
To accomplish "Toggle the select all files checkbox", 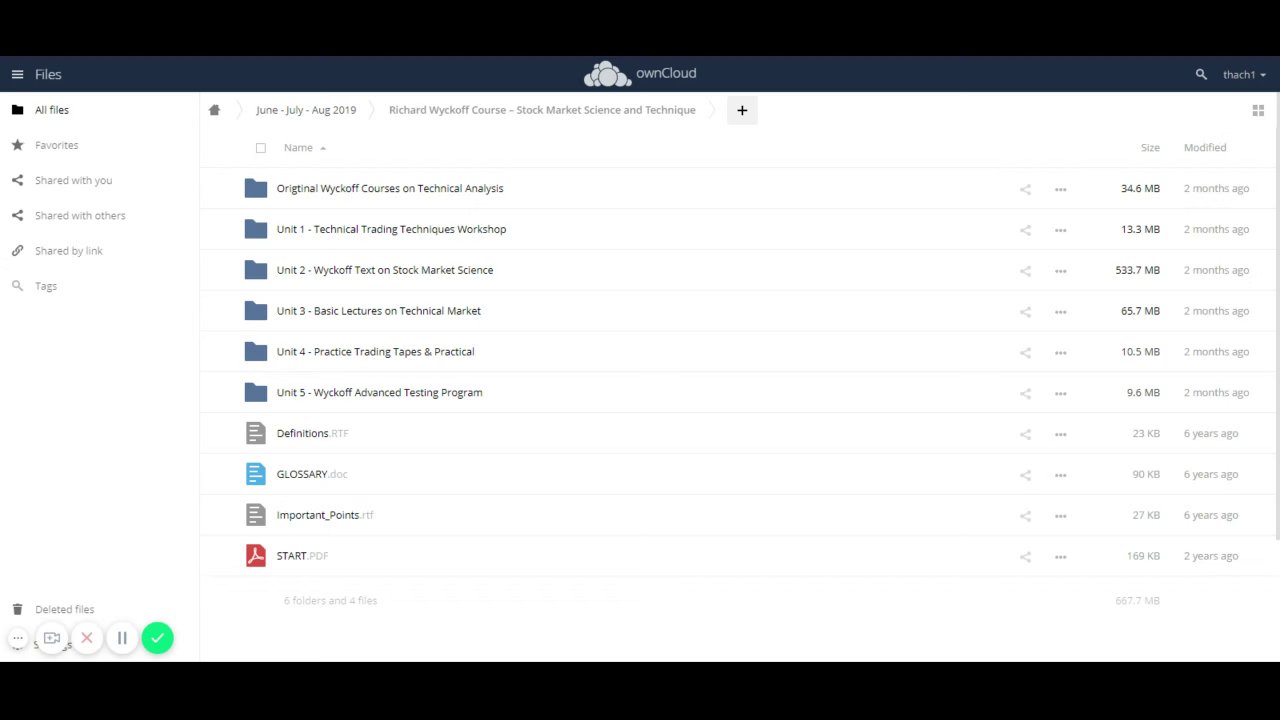I will 261,148.
